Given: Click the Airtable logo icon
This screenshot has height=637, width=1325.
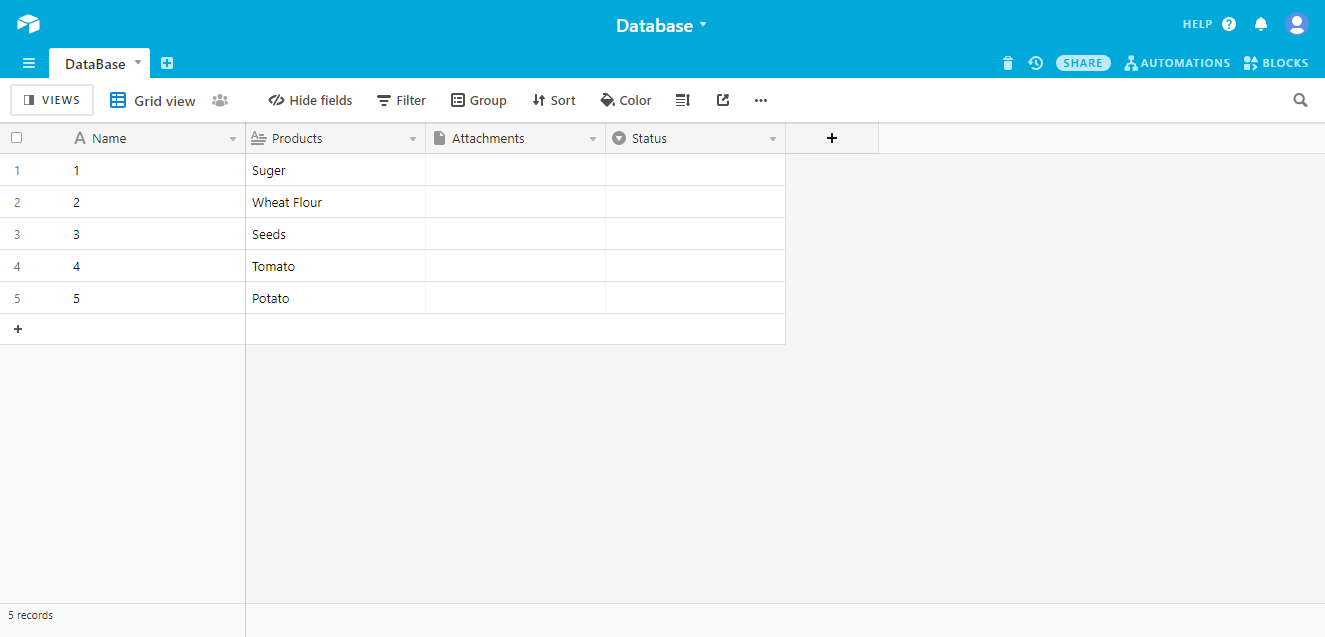Looking at the screenshot, I should [x=28, y=24].
